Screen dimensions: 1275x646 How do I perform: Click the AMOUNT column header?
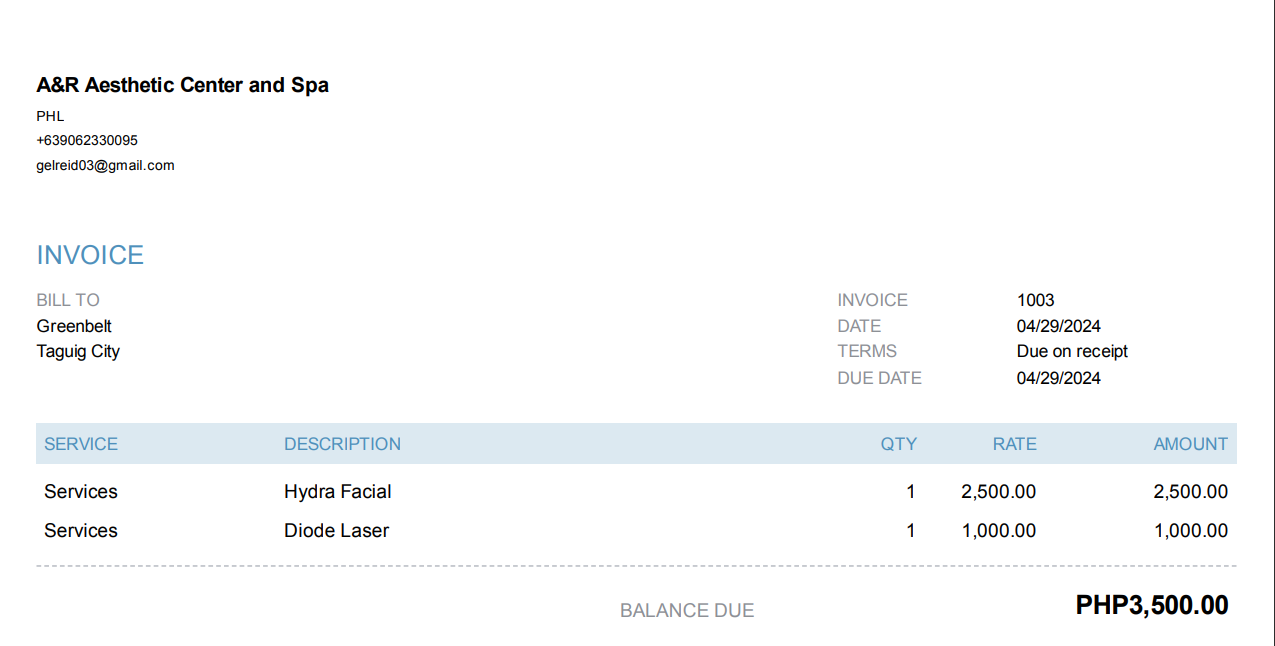(1190, 444)
